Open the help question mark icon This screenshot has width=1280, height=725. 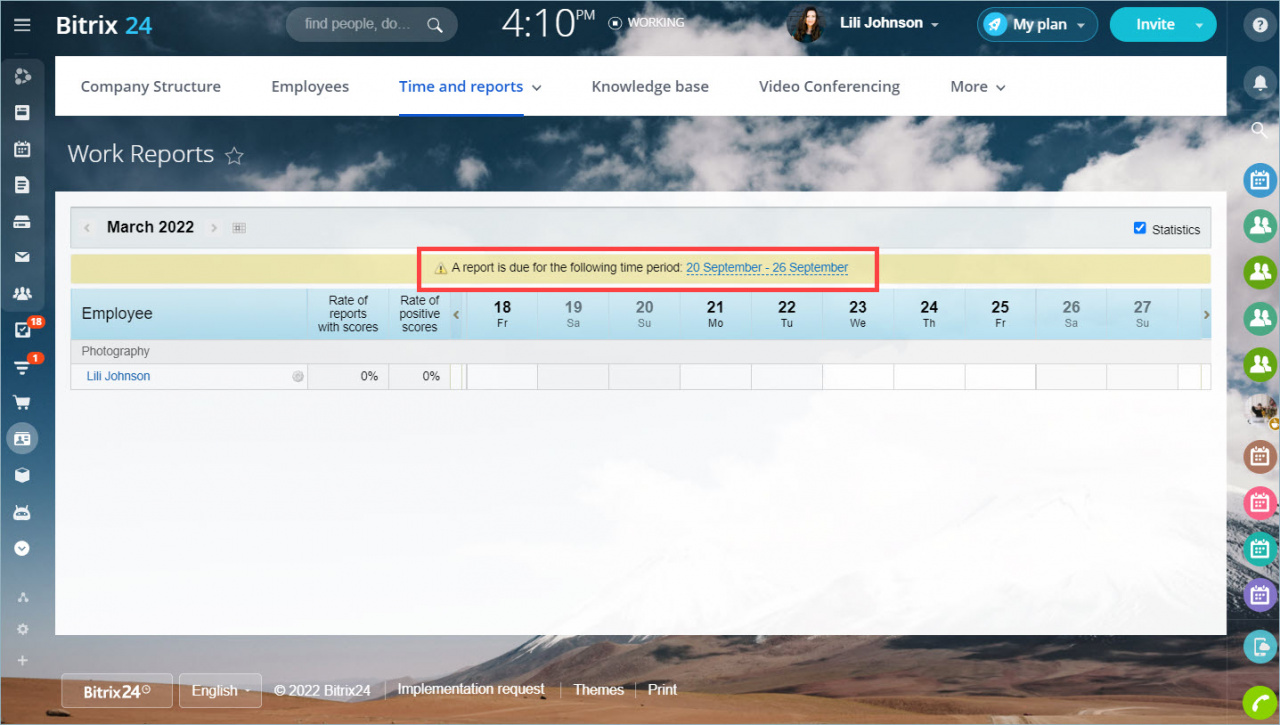pyautogui.click(x=1260, y=25)
